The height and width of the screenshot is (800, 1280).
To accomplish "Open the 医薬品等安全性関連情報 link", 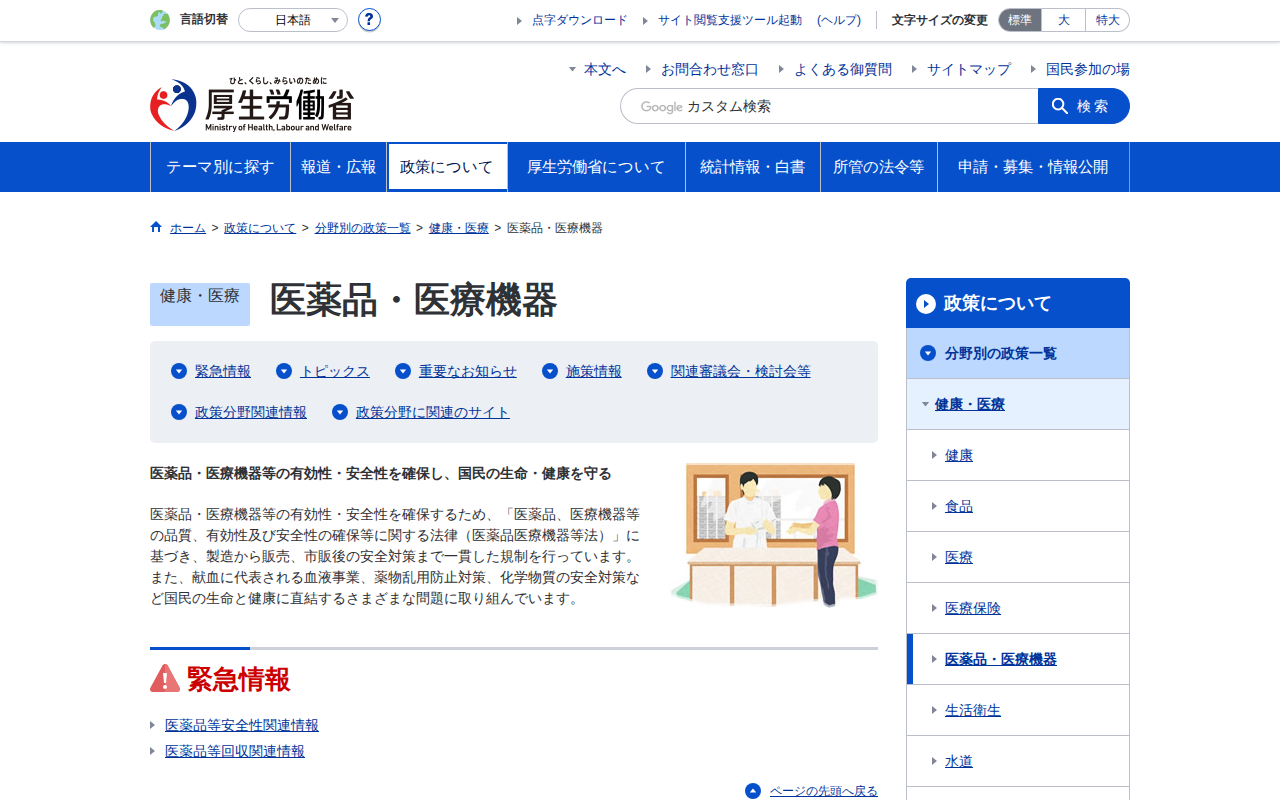I will tap(242, 725).
